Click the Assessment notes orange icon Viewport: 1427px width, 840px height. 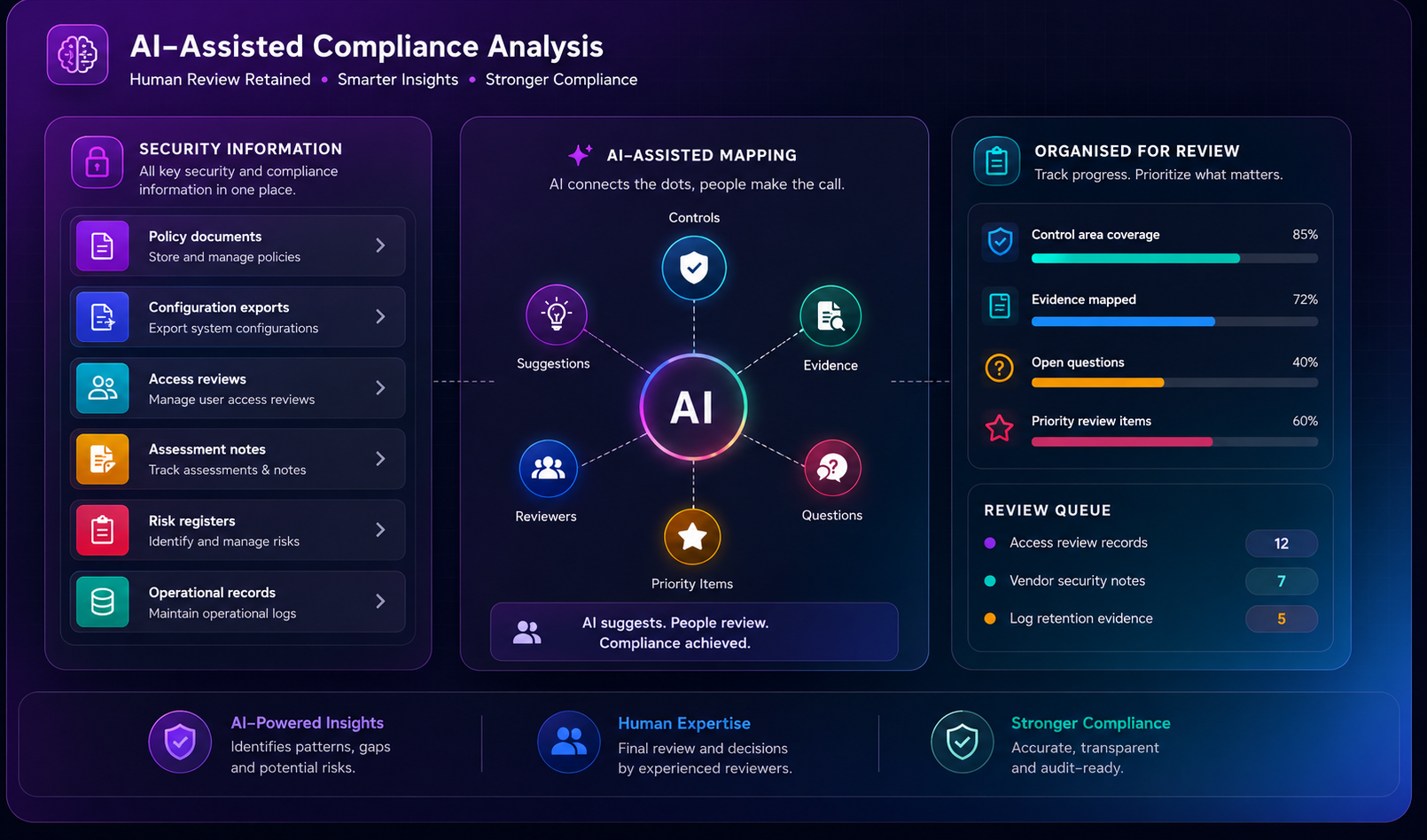[103, 459]
